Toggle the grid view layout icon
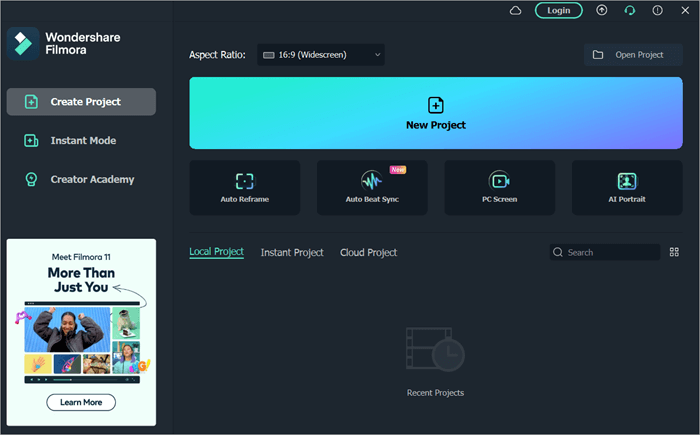 coord(674,252)
